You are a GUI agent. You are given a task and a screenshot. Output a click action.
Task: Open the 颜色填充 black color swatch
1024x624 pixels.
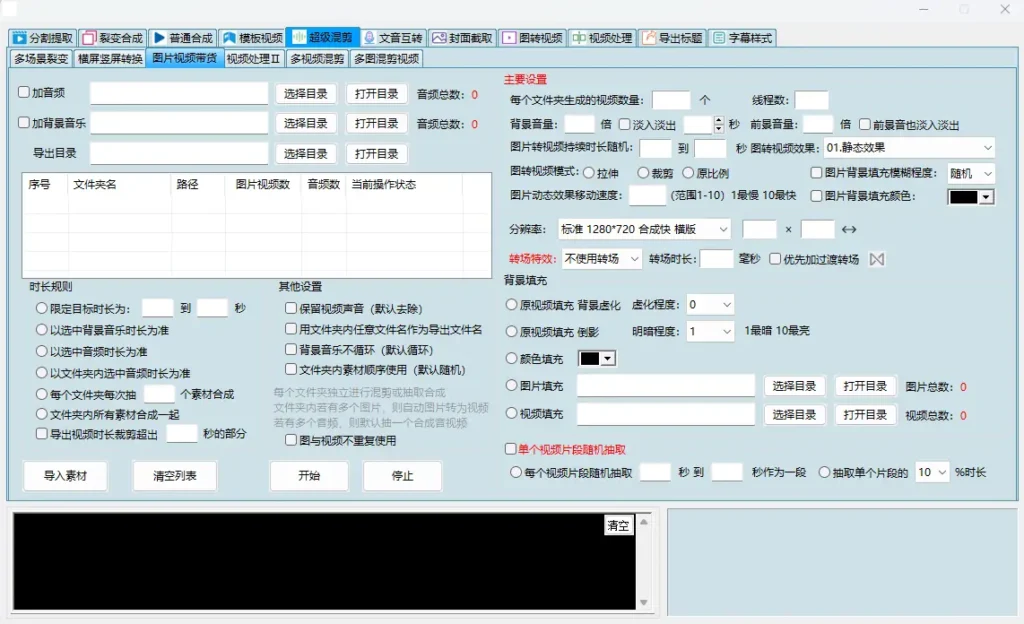[x=597, y=358]
